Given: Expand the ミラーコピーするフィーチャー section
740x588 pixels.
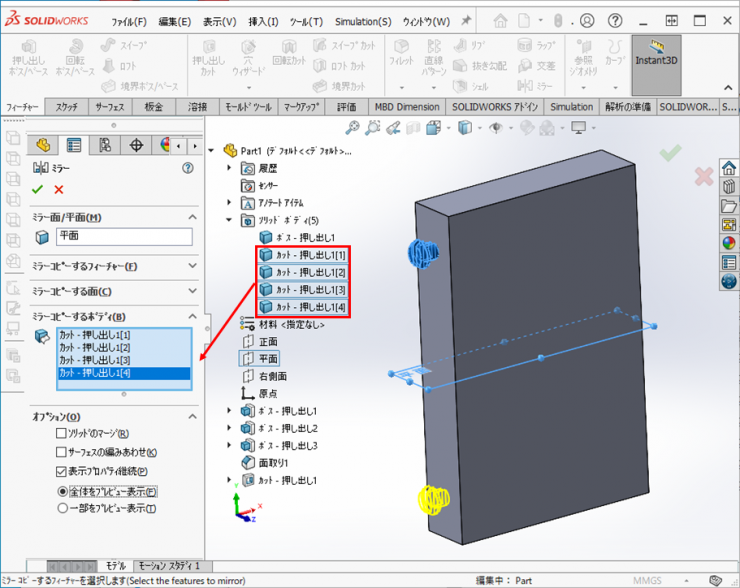Looking at the screenshot, I should [x=192, y=266].
